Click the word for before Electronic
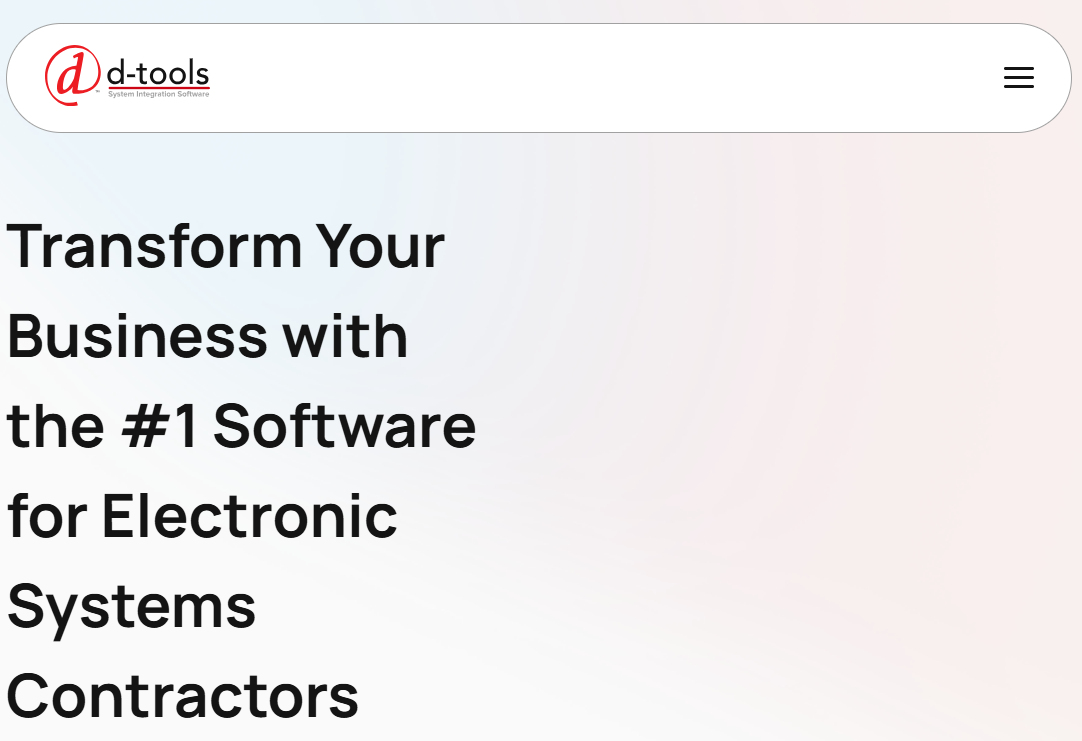 tap(47, 516)
